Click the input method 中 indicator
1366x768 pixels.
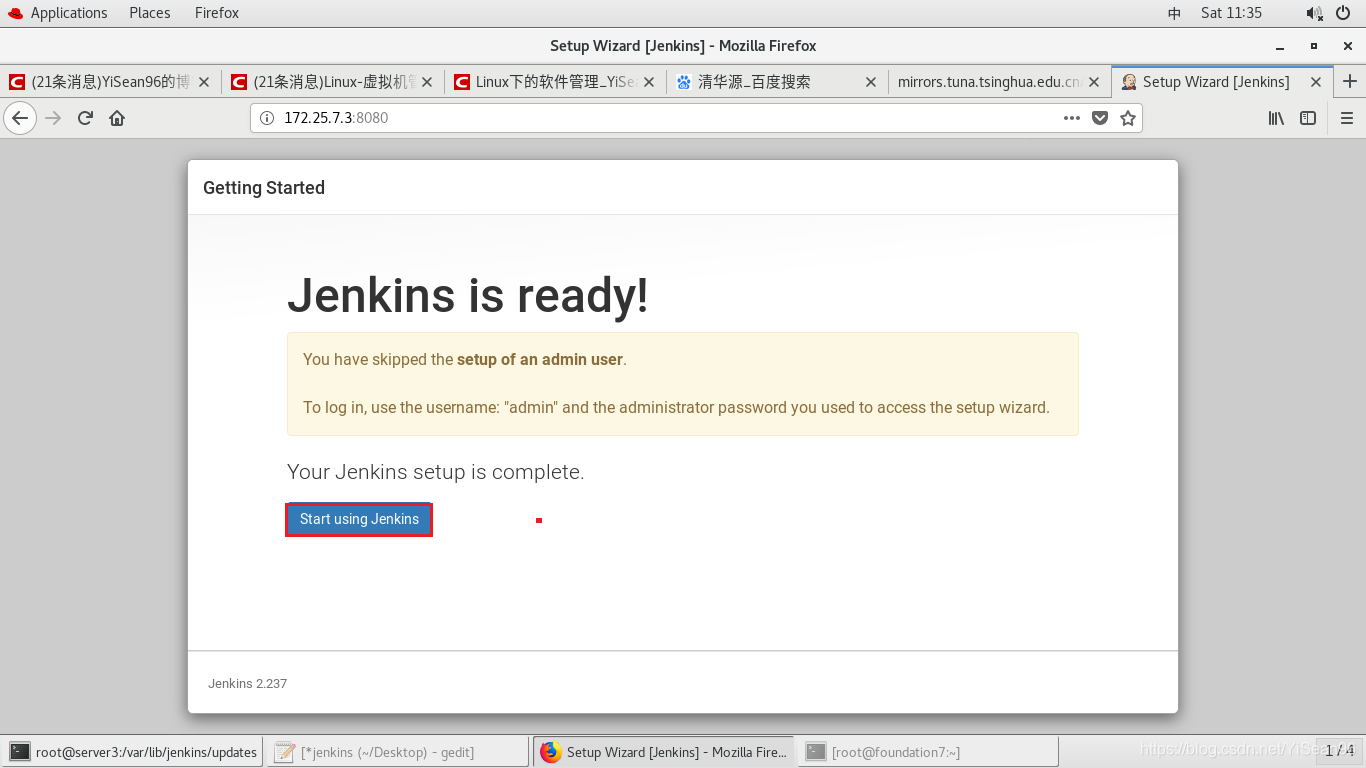1174,13
